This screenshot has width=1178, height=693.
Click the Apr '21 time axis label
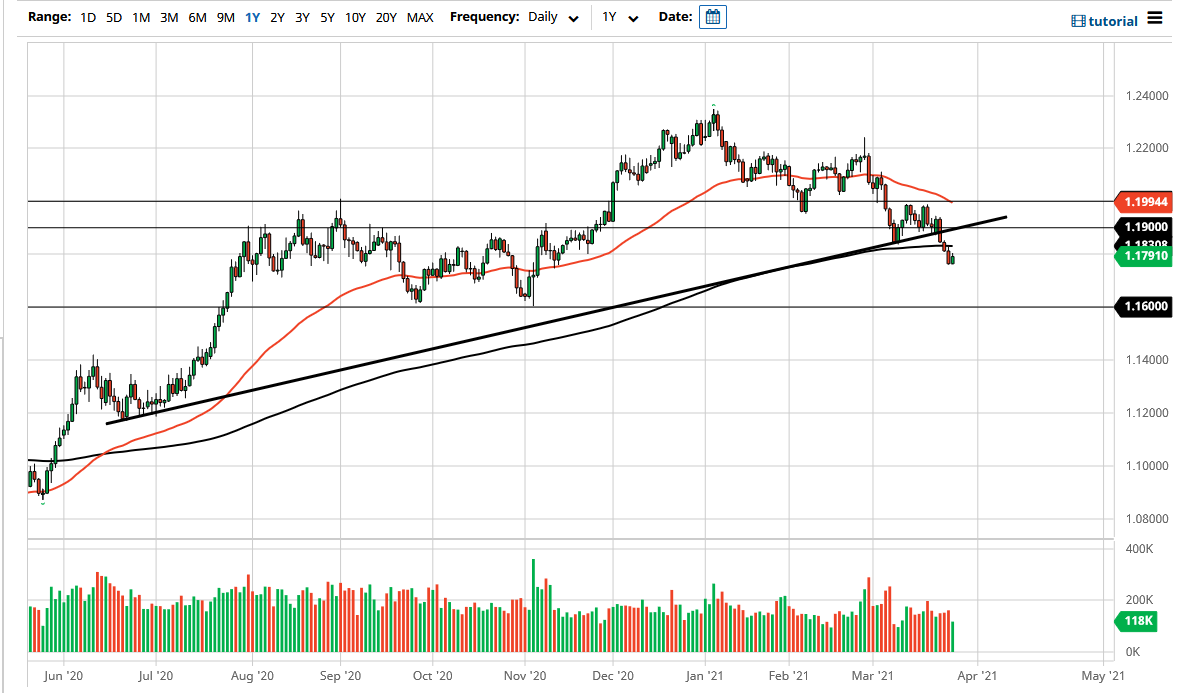click(977, 676)
